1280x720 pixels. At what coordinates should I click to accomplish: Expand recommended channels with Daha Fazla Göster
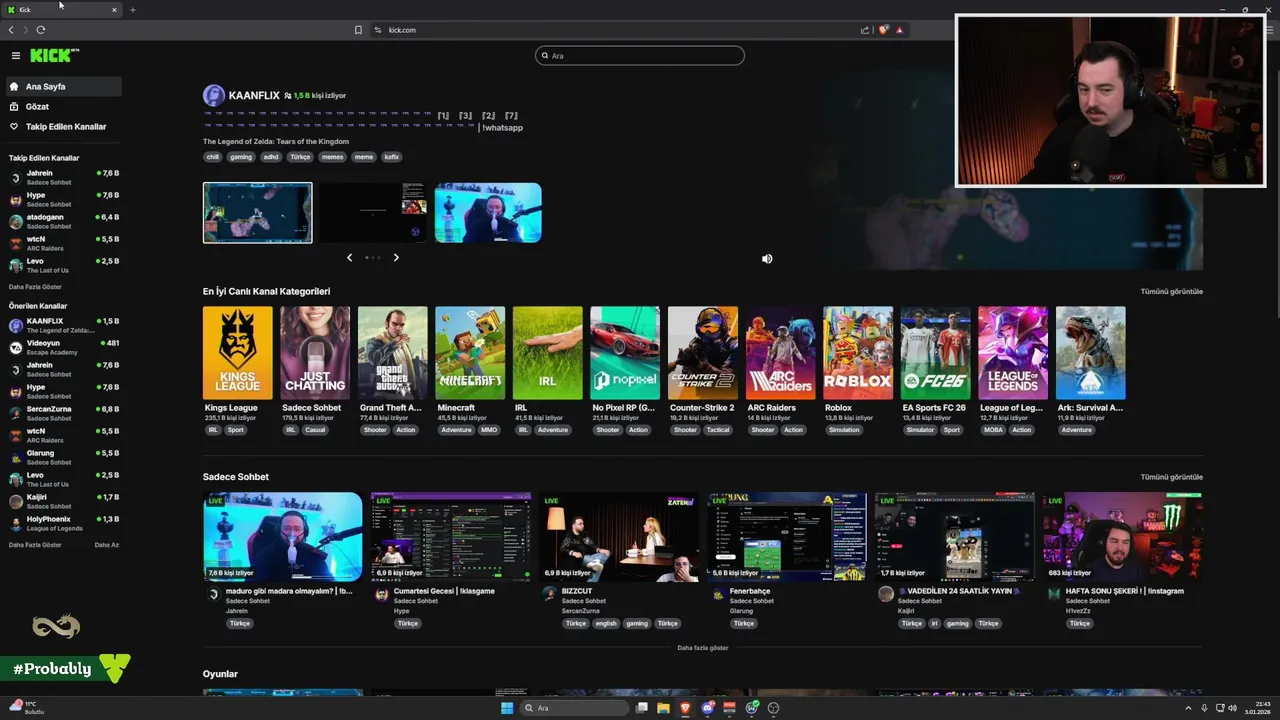point(35,545)
